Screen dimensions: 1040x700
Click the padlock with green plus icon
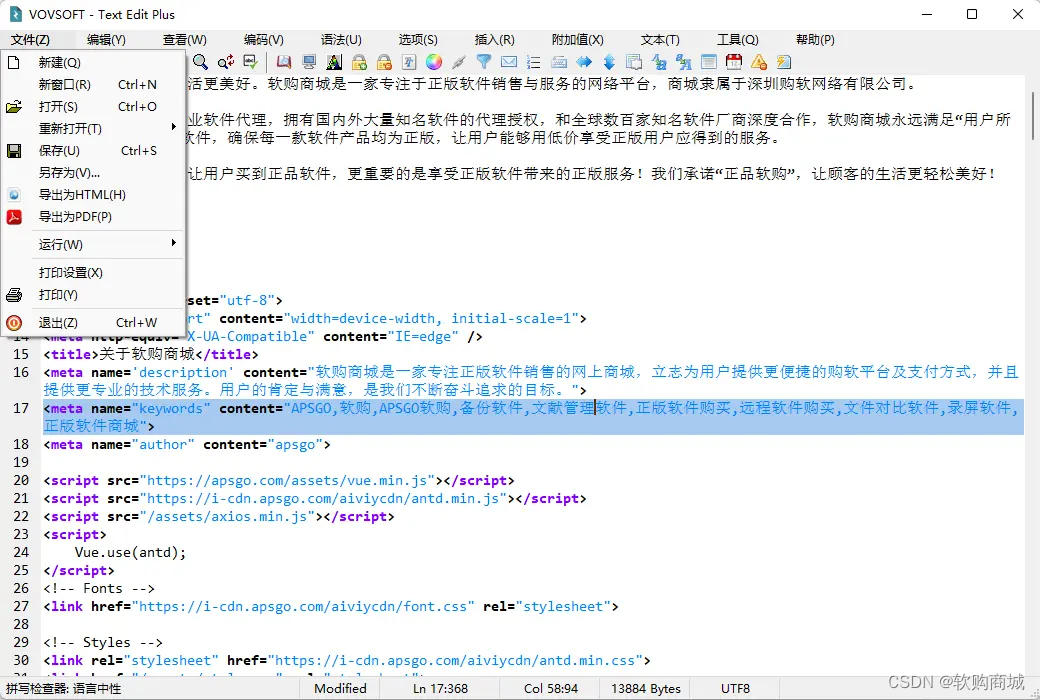[359, 62]
